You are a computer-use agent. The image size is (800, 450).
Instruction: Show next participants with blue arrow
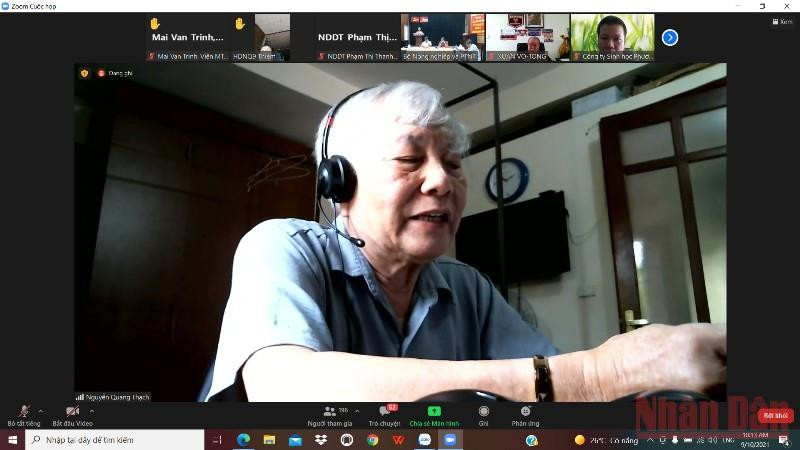point(670,38)
